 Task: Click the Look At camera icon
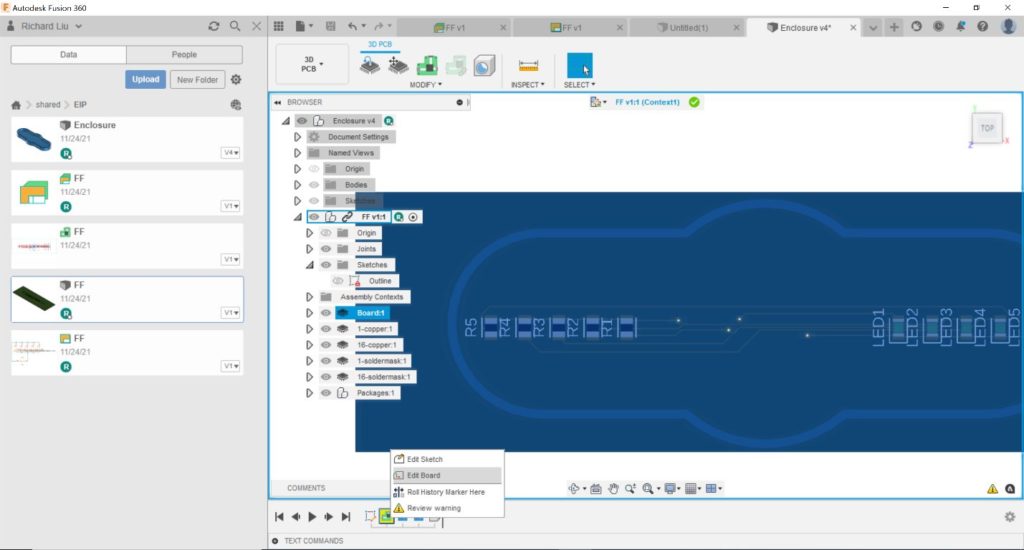click(x=596, y=489)
